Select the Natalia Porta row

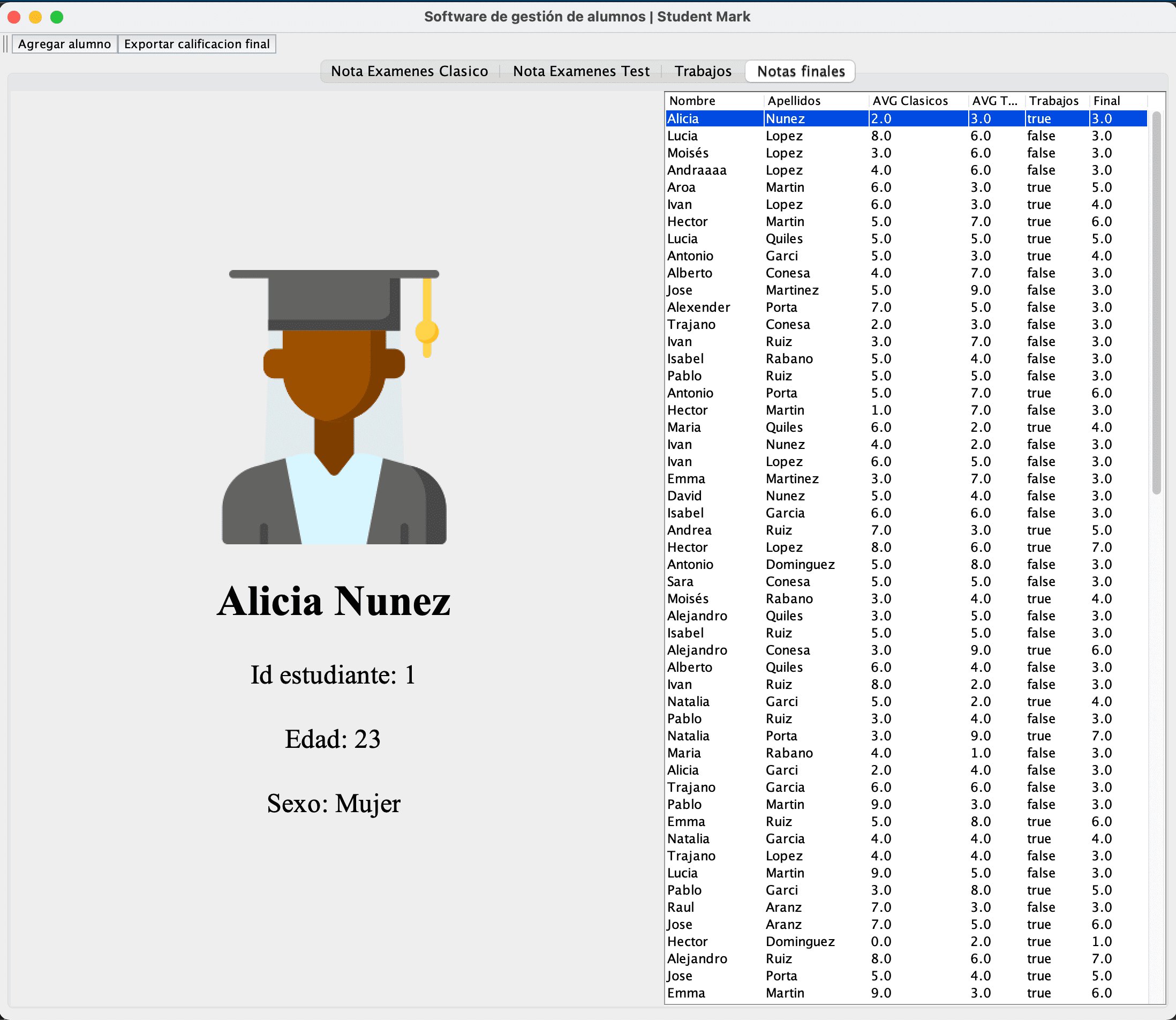[906, 736]
